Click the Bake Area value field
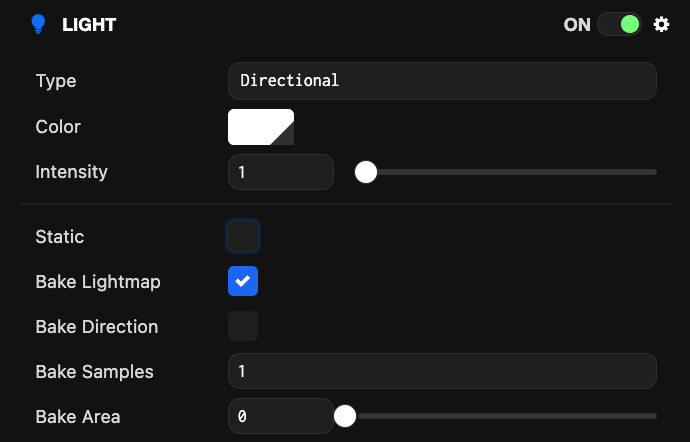This screenshot has height=442, width=690. [x=281, y=416]
